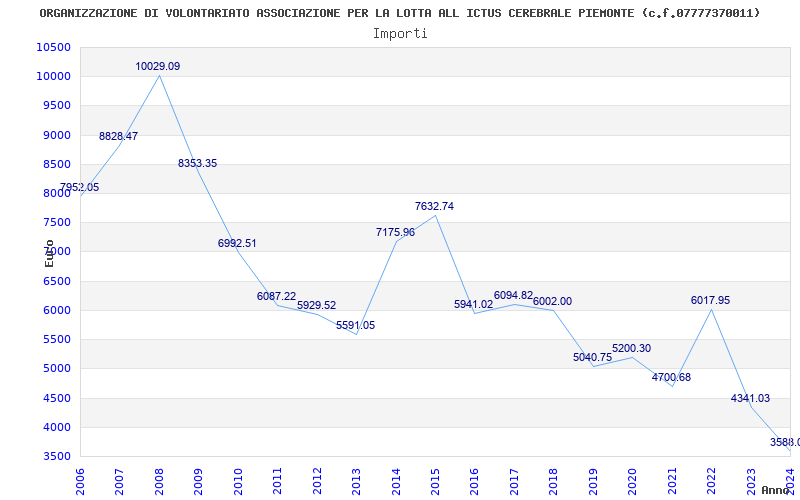This screenshot has height=500, width=800.
Task: Select the 5040.75 data label
Action: tap(592, 357)
